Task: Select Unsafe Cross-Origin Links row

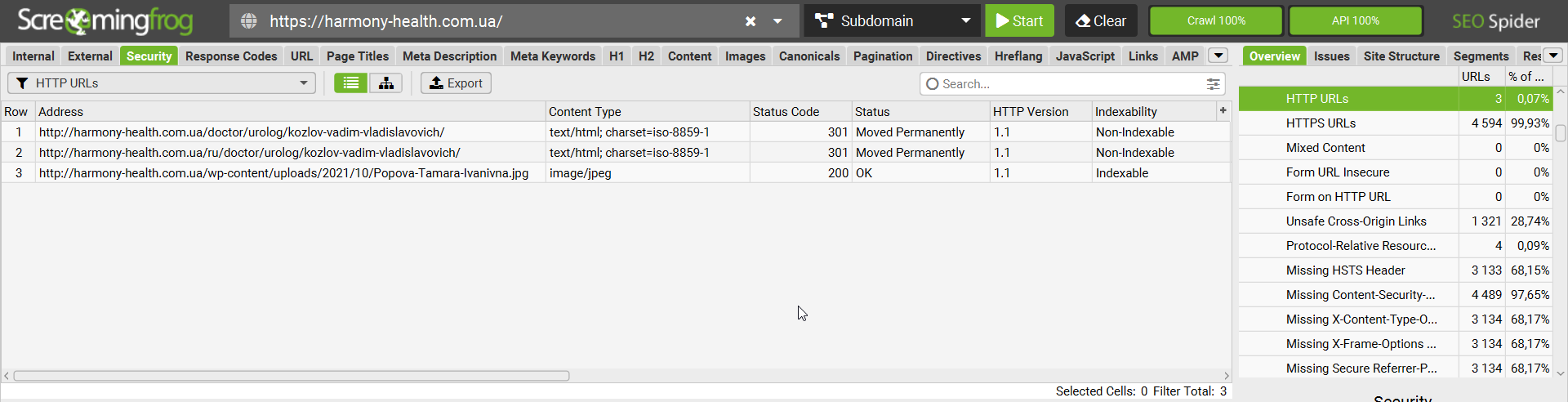Action: [x=1395, y=221]
